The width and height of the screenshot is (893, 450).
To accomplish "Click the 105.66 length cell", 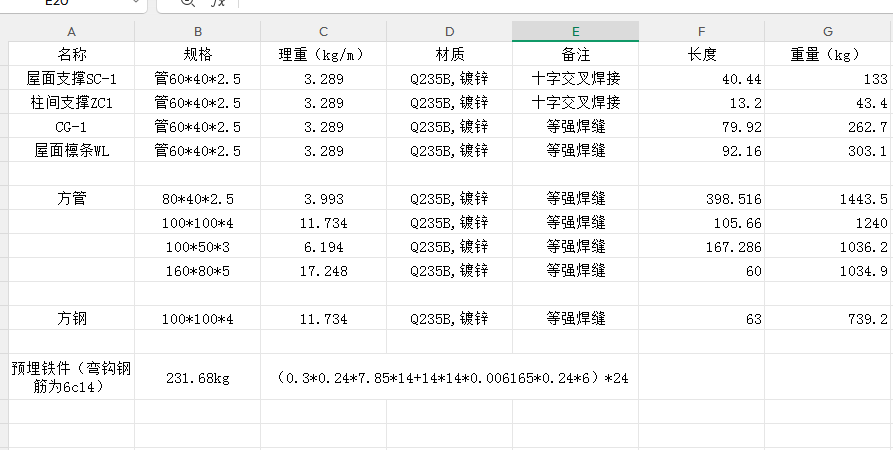I will [x=701, y=222].
